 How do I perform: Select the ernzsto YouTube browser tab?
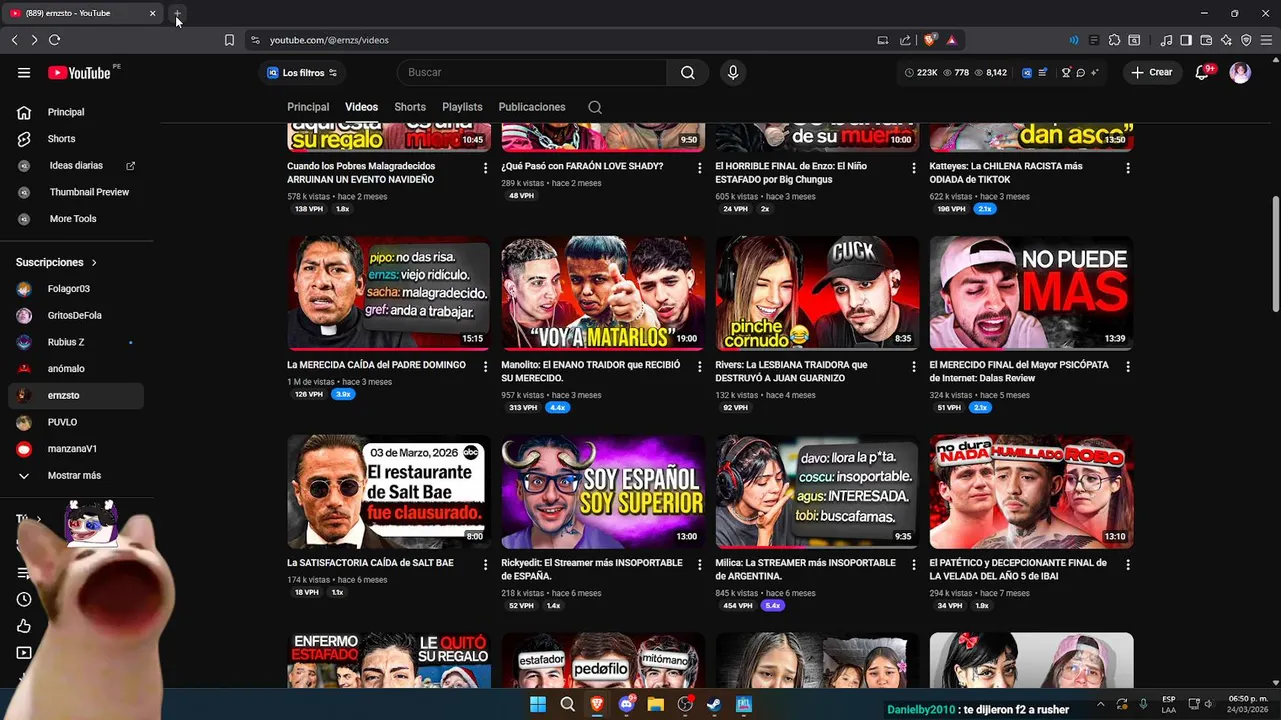[83, 13]
